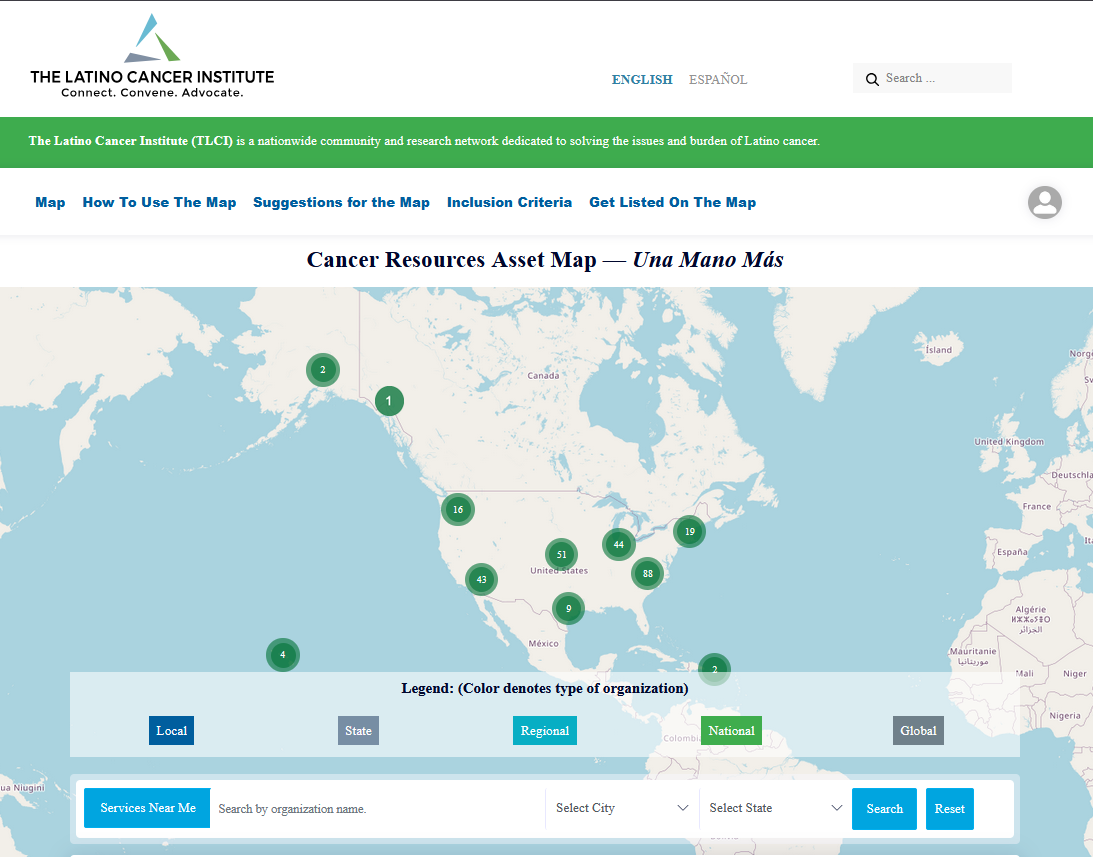Click the map cluster marker labeled 44
The image size is (1093, 857).
[618, 544]
